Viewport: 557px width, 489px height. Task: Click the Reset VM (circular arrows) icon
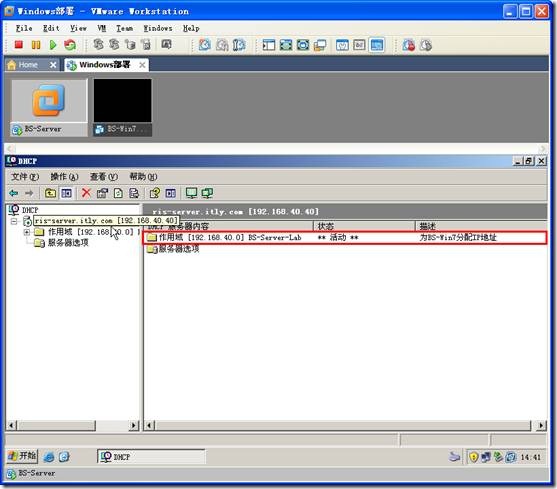point(70,45)
